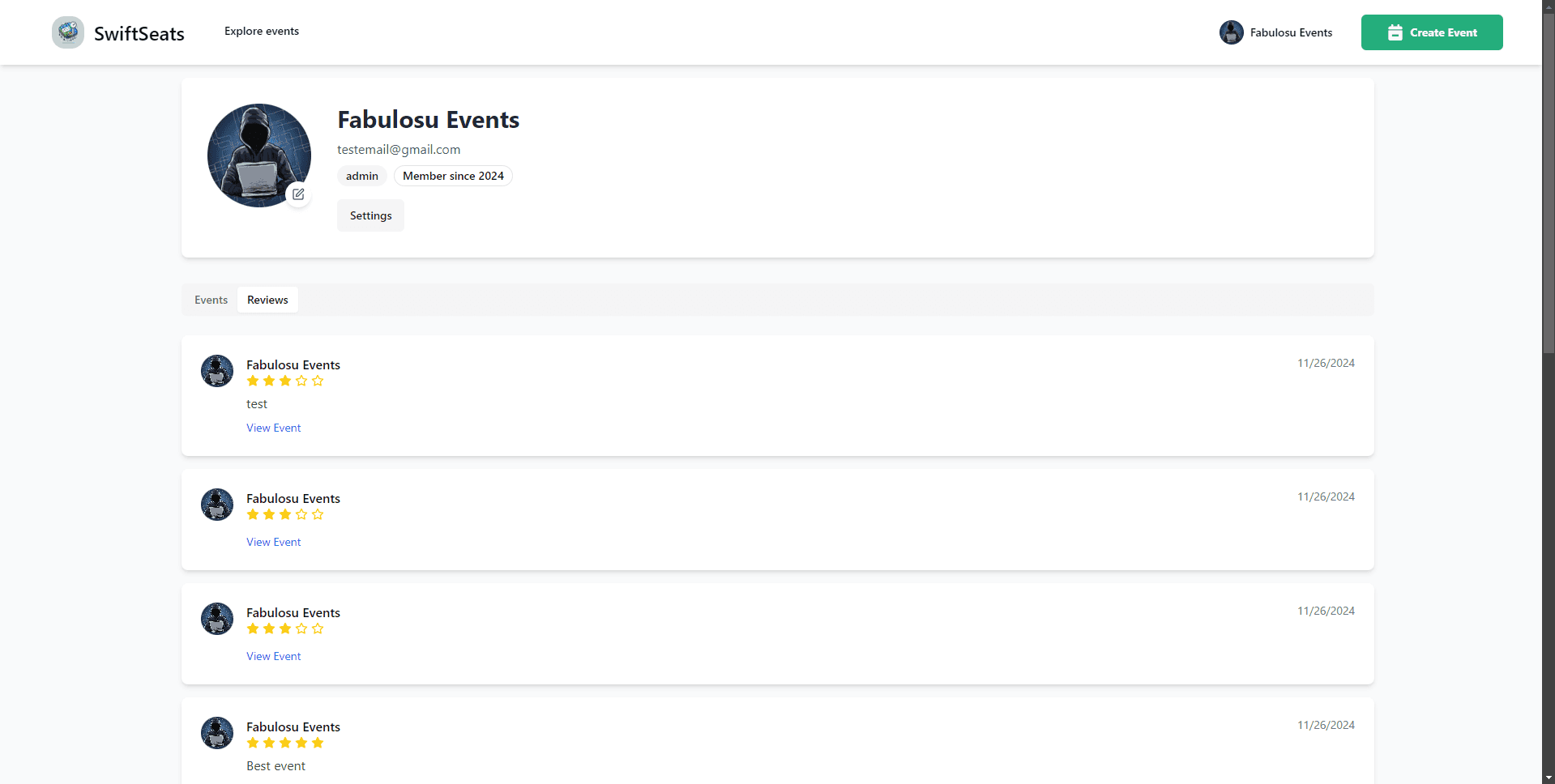This screenshot has height=784, width=1555.
Task: Open the Settings button on the profile
Action: [370, 215]
